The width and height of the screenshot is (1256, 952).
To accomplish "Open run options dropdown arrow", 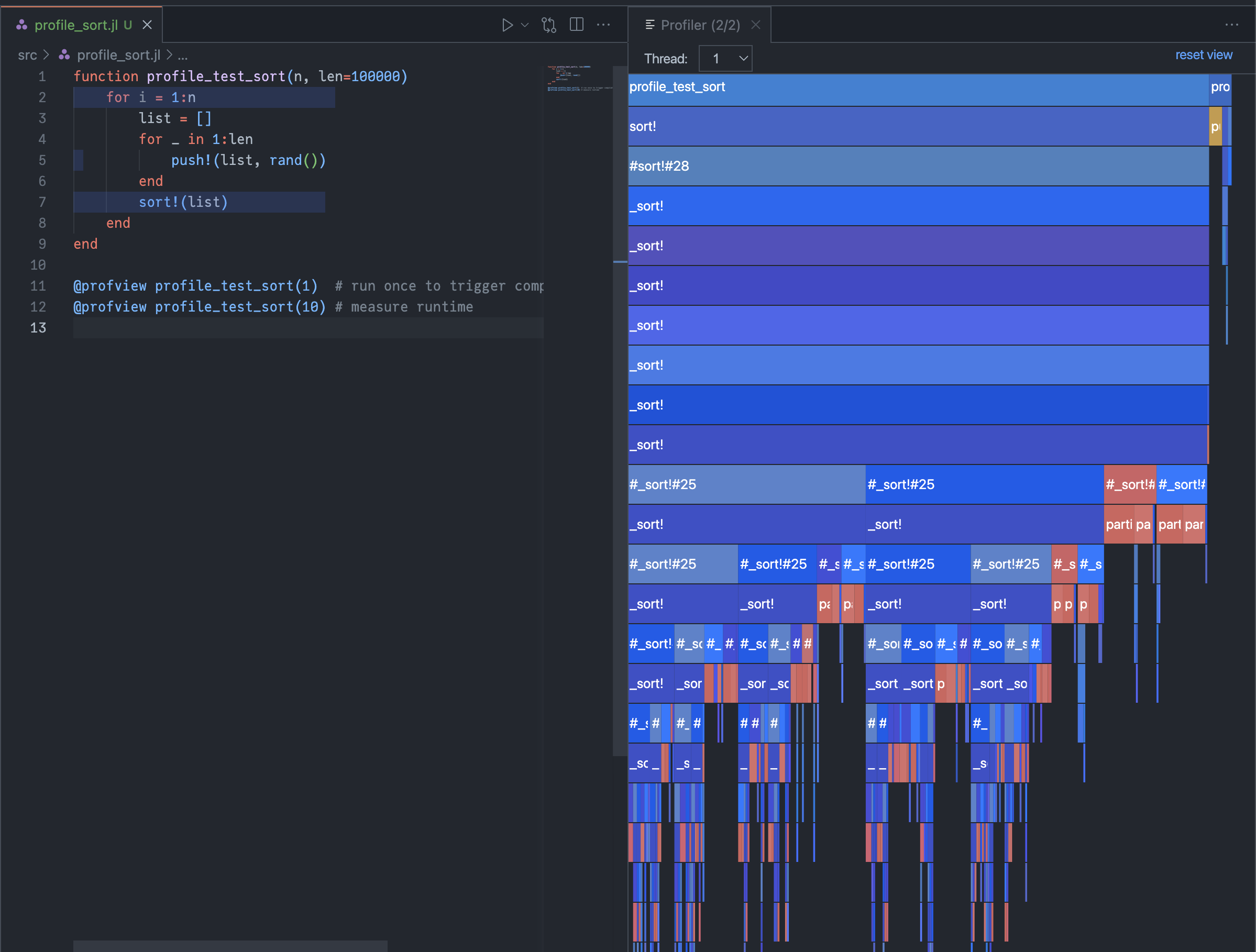I will point(525,25).
